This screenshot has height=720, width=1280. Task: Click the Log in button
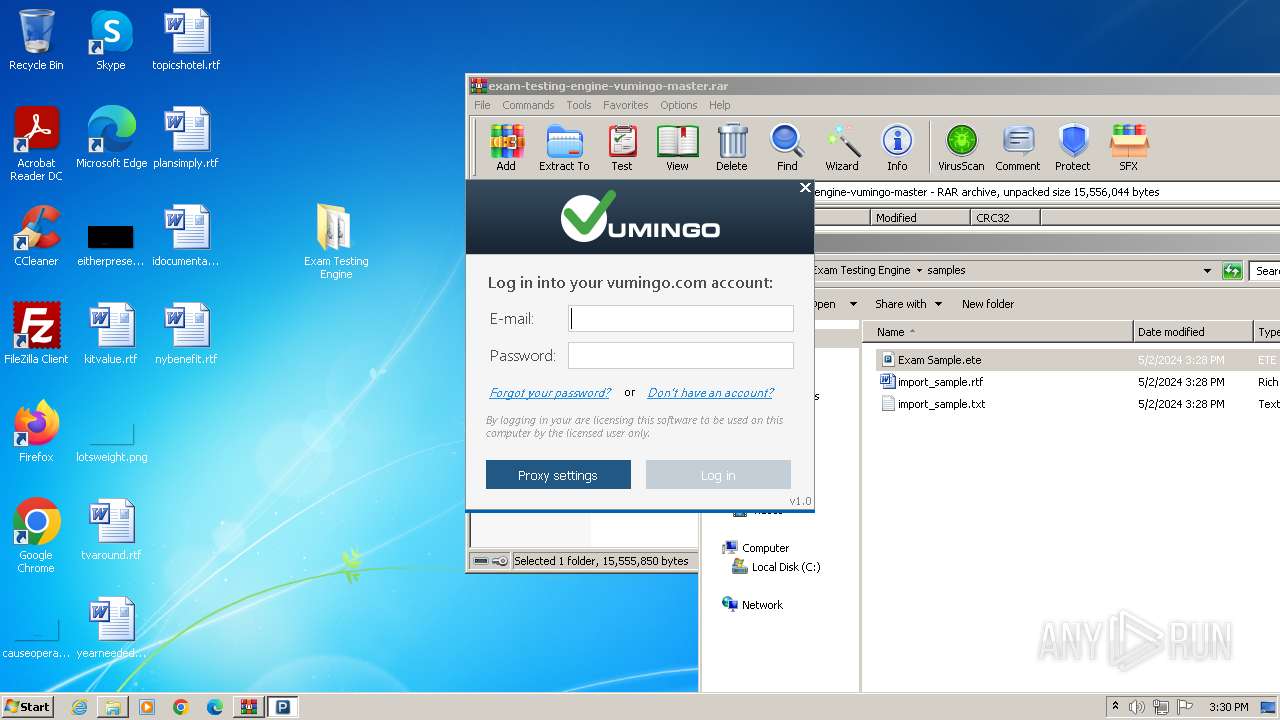[718, 475]
